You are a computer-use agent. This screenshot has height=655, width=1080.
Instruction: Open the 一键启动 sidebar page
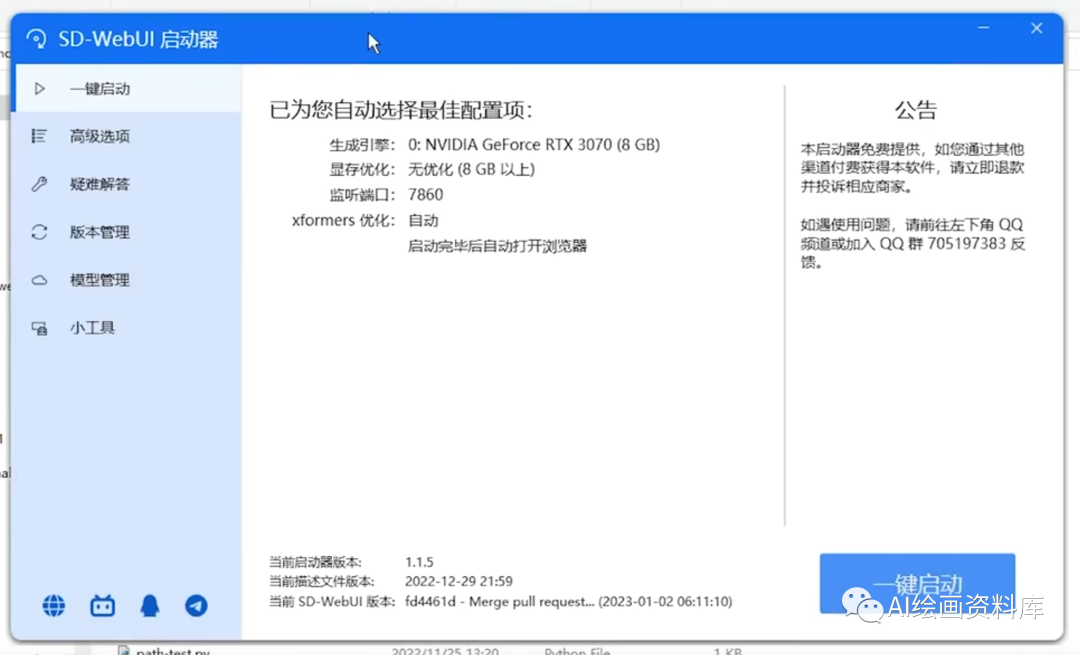tap(127, 89)
